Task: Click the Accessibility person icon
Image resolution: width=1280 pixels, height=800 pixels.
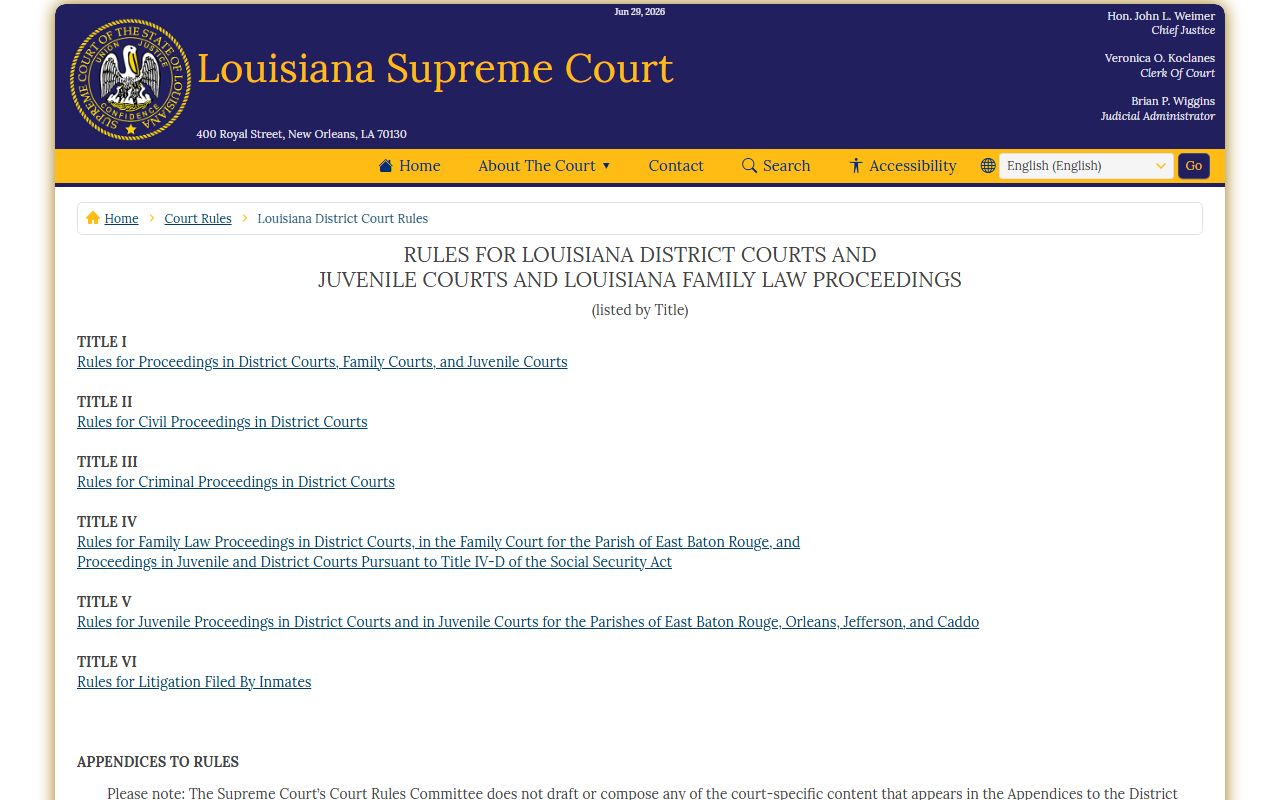Action: (x=856, y=166)
